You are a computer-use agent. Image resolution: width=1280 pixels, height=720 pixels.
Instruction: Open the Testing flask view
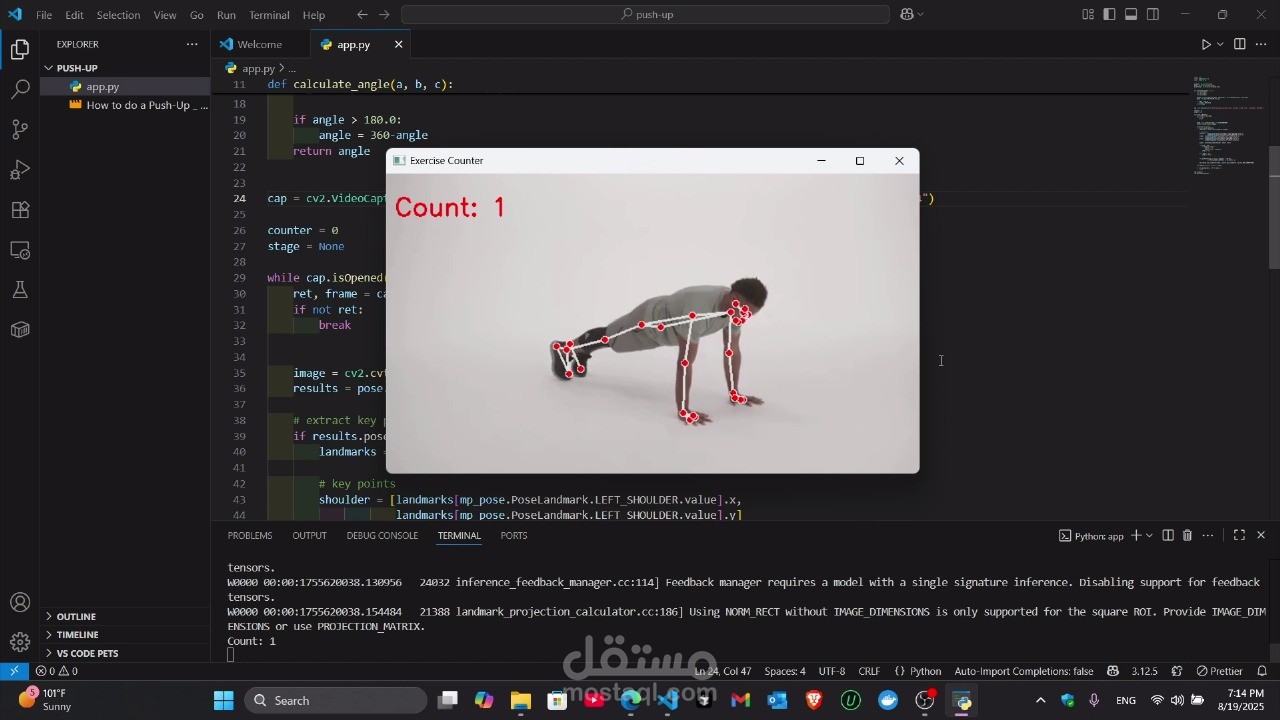(20, 290)
